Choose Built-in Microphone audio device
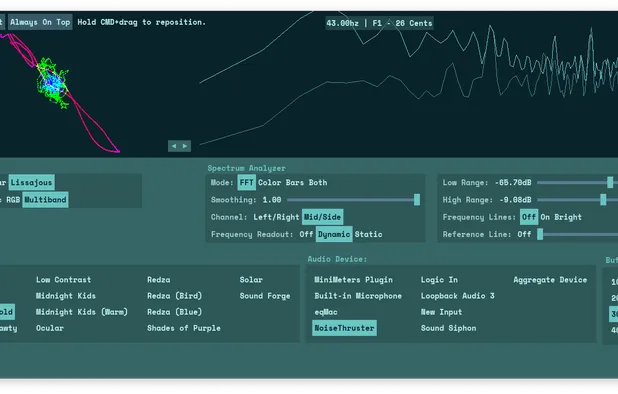Viewport: 618px width, 394px height. (358, 296)
